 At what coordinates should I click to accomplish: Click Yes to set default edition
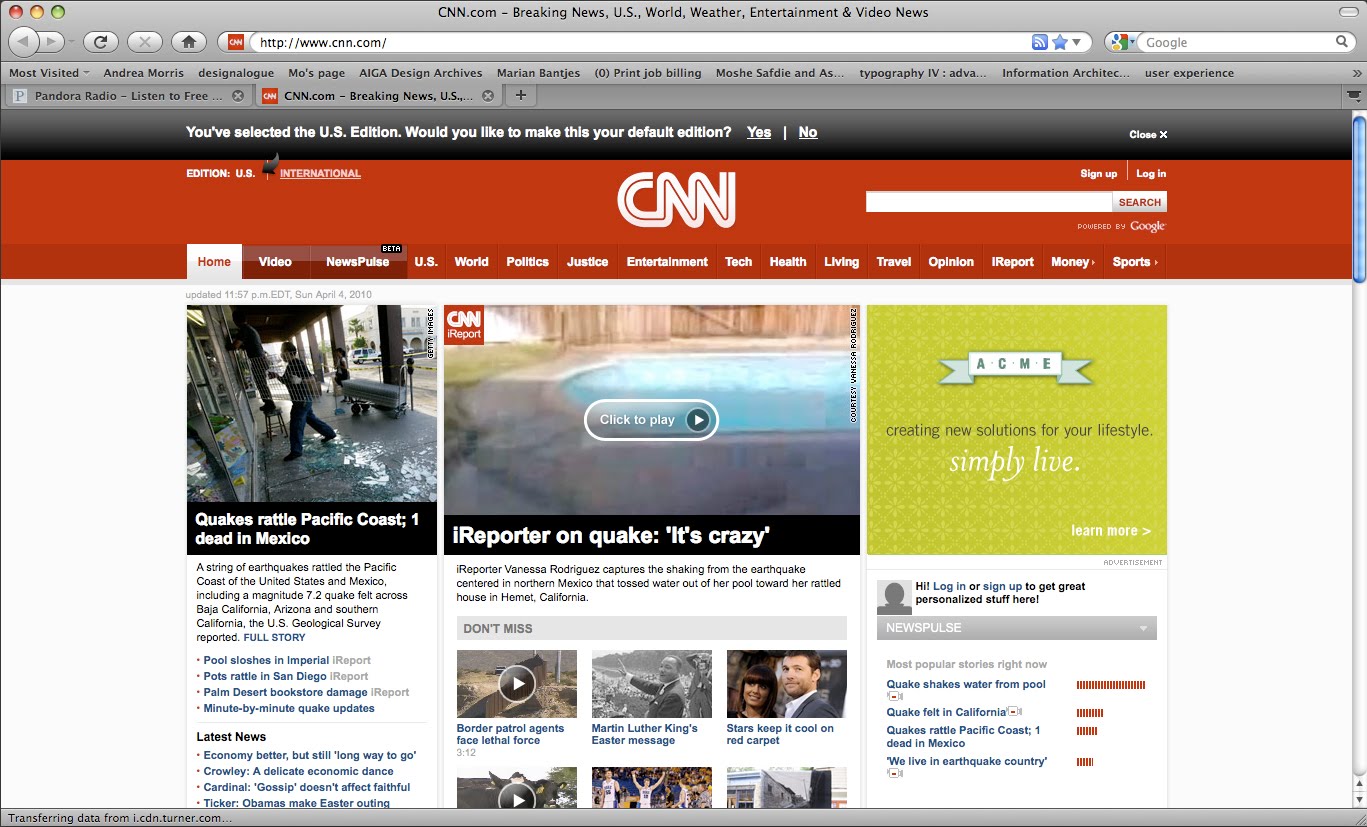tap(759, 132)
